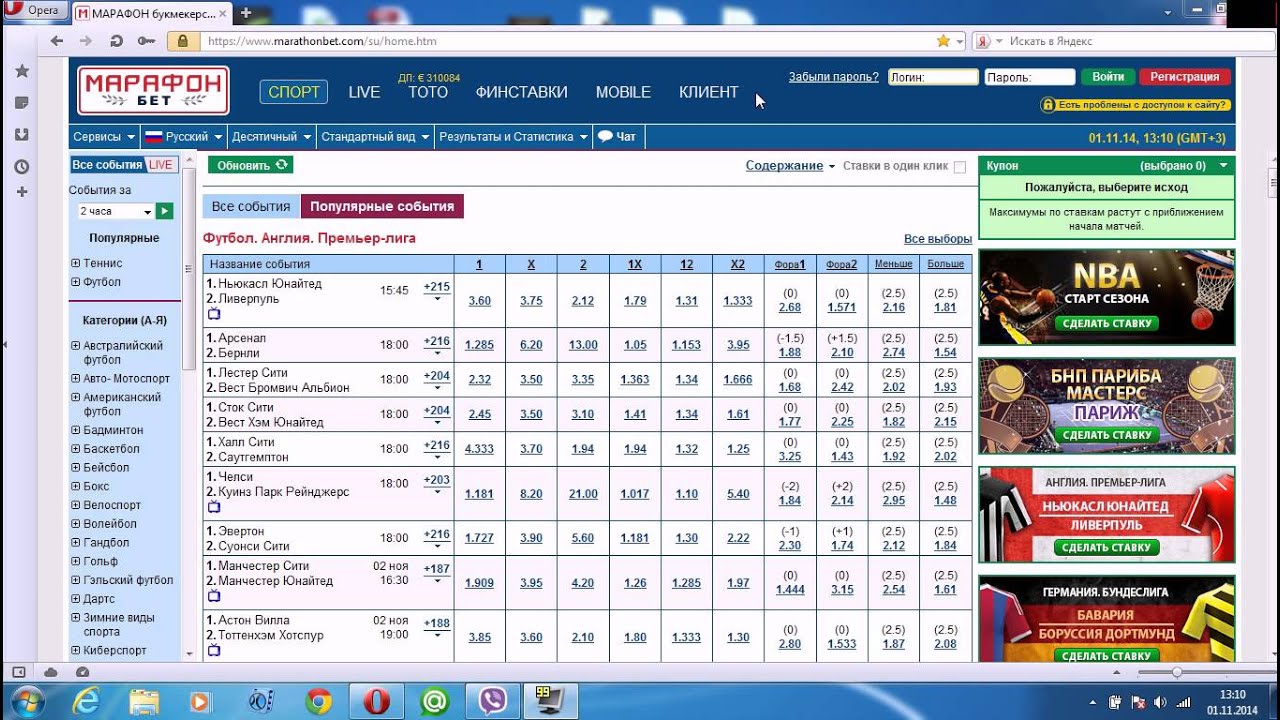Open the Сервисы dropdown menu
The image size is (1280, 720).
(104, 137)
